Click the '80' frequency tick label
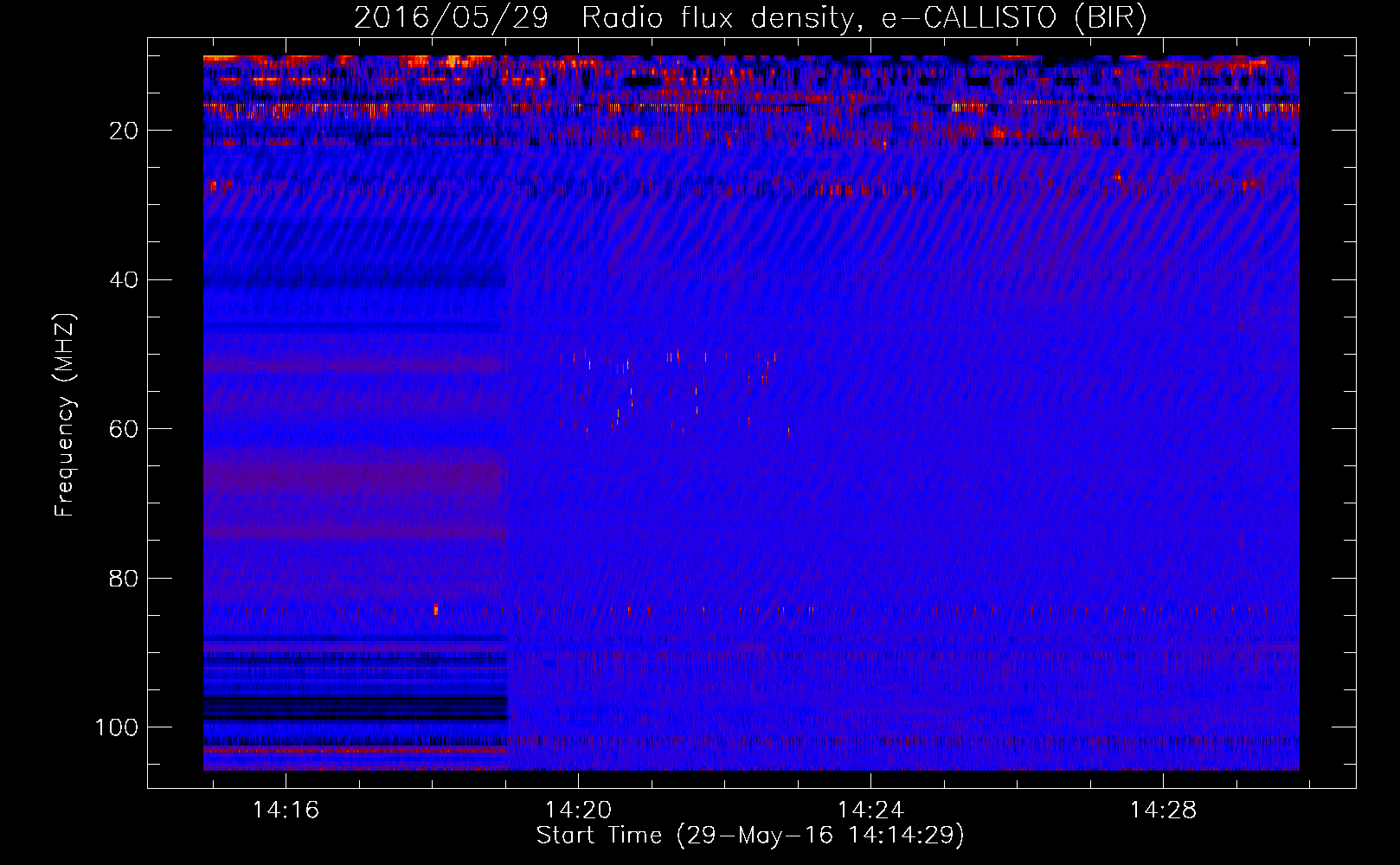1400x865 pixels. coord(125,579)
